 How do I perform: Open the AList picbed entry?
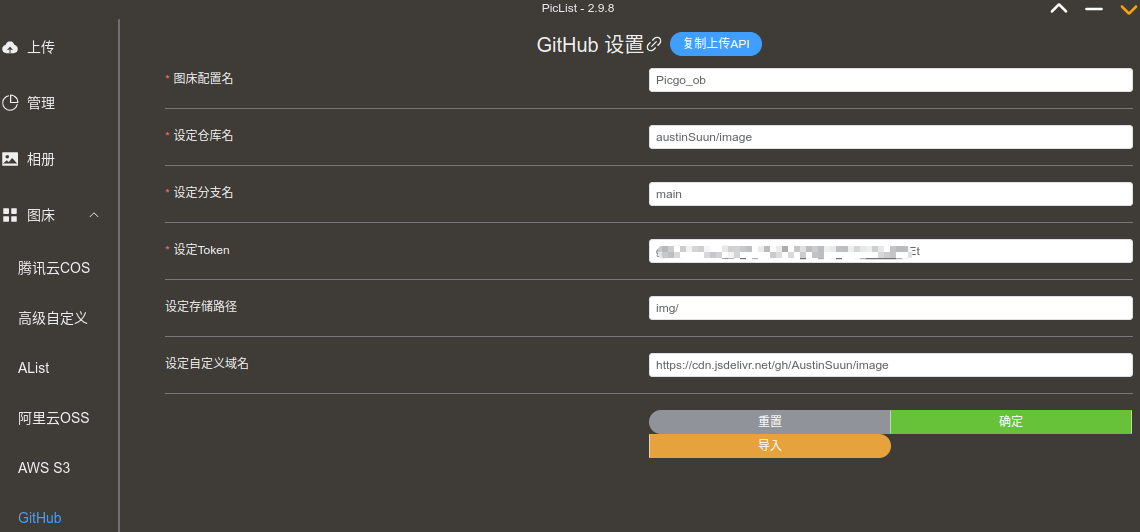tap(33, 368)
